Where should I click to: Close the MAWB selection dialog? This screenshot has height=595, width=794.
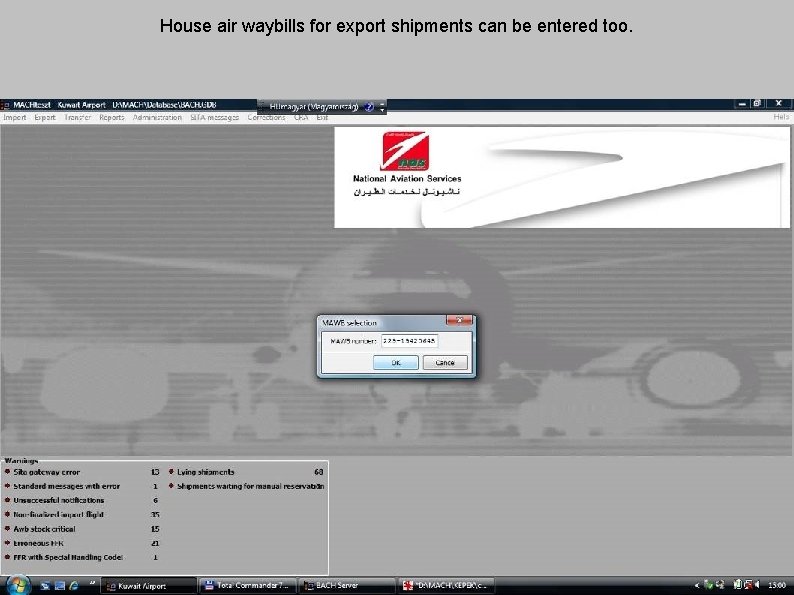(x=459, y=320)
